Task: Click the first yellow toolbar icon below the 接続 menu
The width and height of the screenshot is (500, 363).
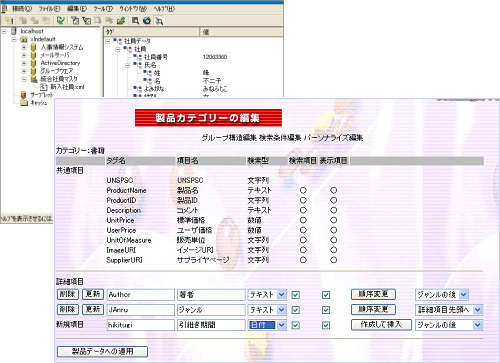Action: pyautogui.click(x=9, y=21)
